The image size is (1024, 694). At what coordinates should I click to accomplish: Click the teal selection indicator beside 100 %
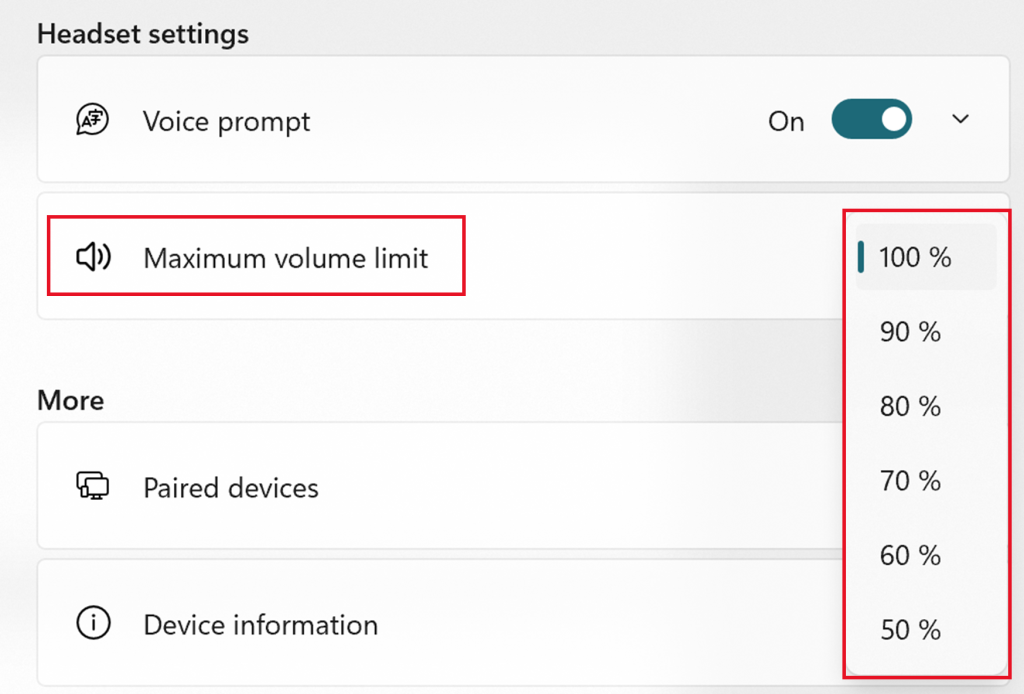point(861,257)
